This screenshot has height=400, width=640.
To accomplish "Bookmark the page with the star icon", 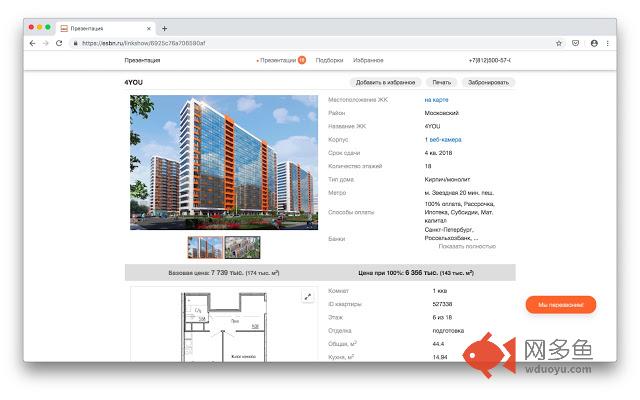I will pyautogui.click(x=559, y=43).
